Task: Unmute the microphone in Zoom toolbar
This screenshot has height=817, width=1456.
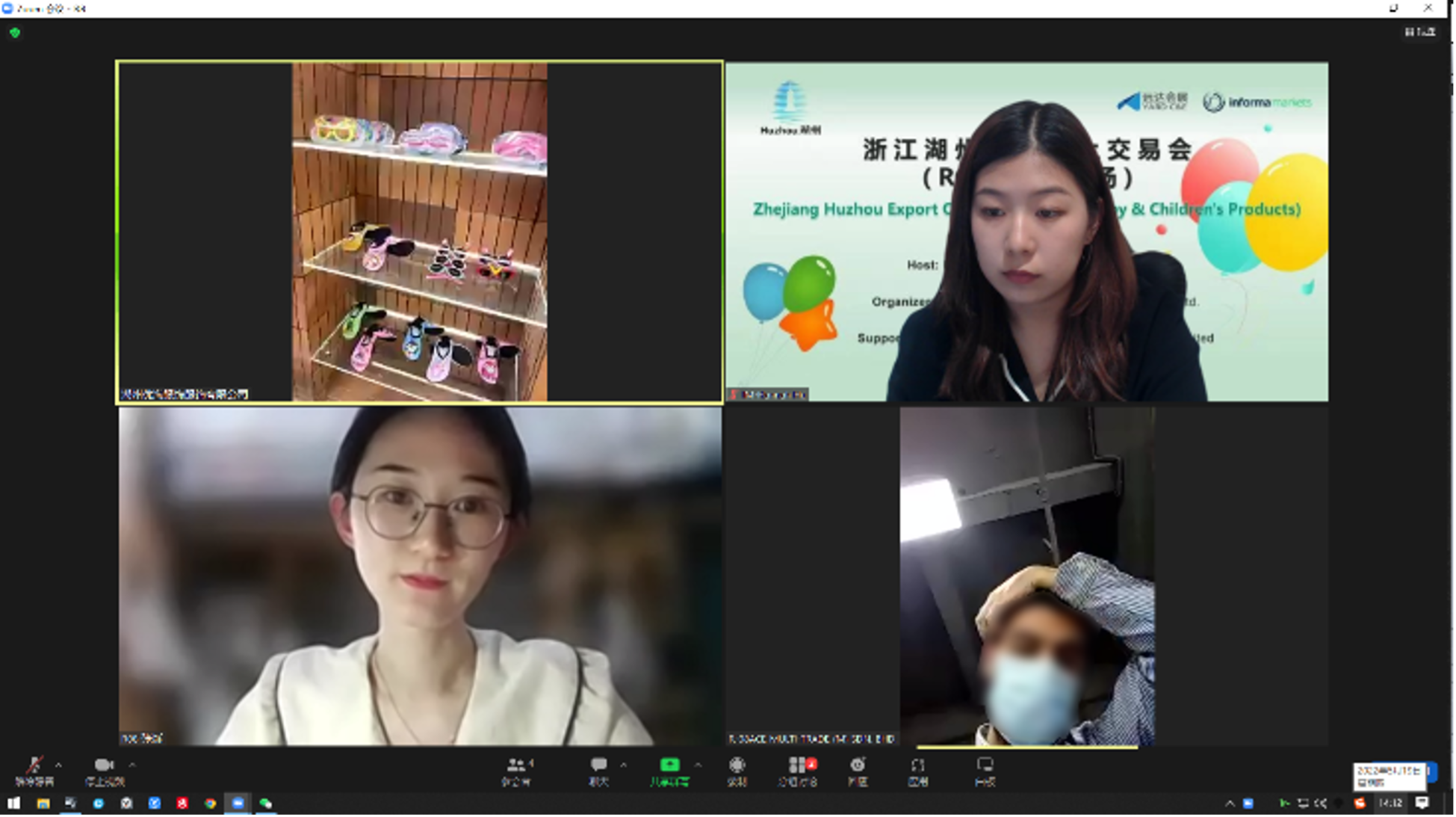Action: (34, 771)
